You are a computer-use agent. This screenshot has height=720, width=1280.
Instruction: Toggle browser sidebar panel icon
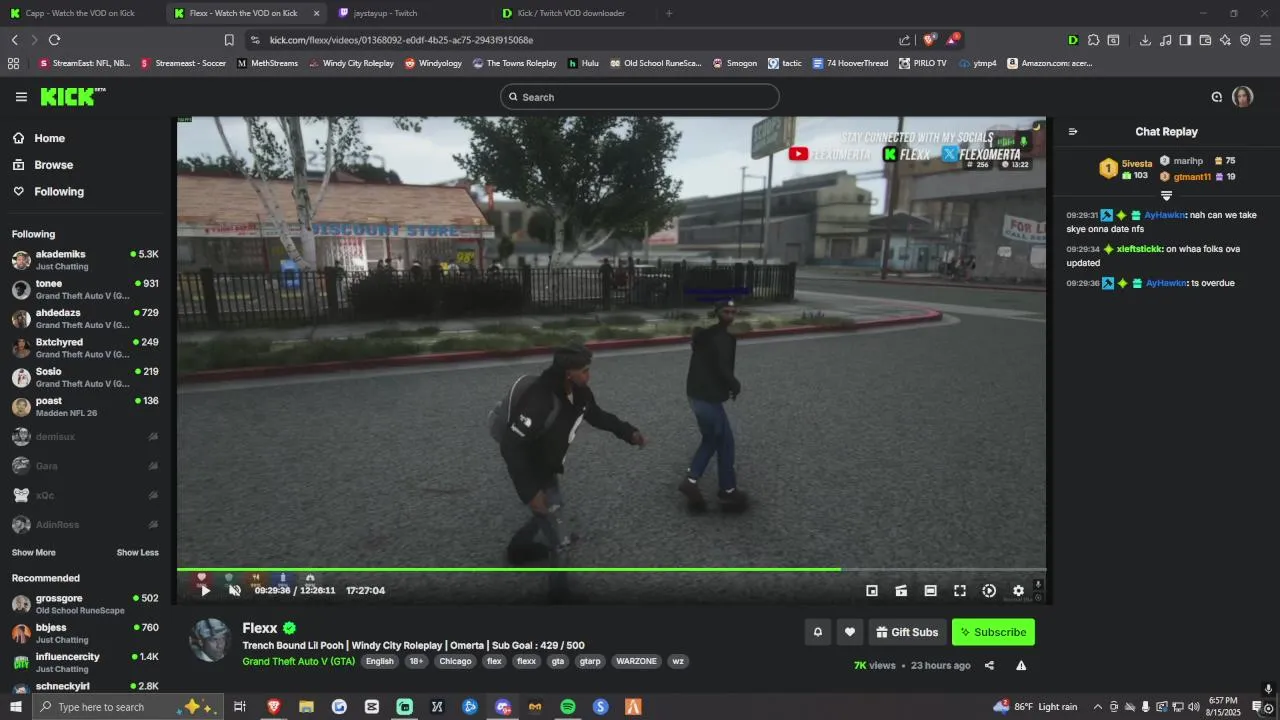(x=1185, y=40)
